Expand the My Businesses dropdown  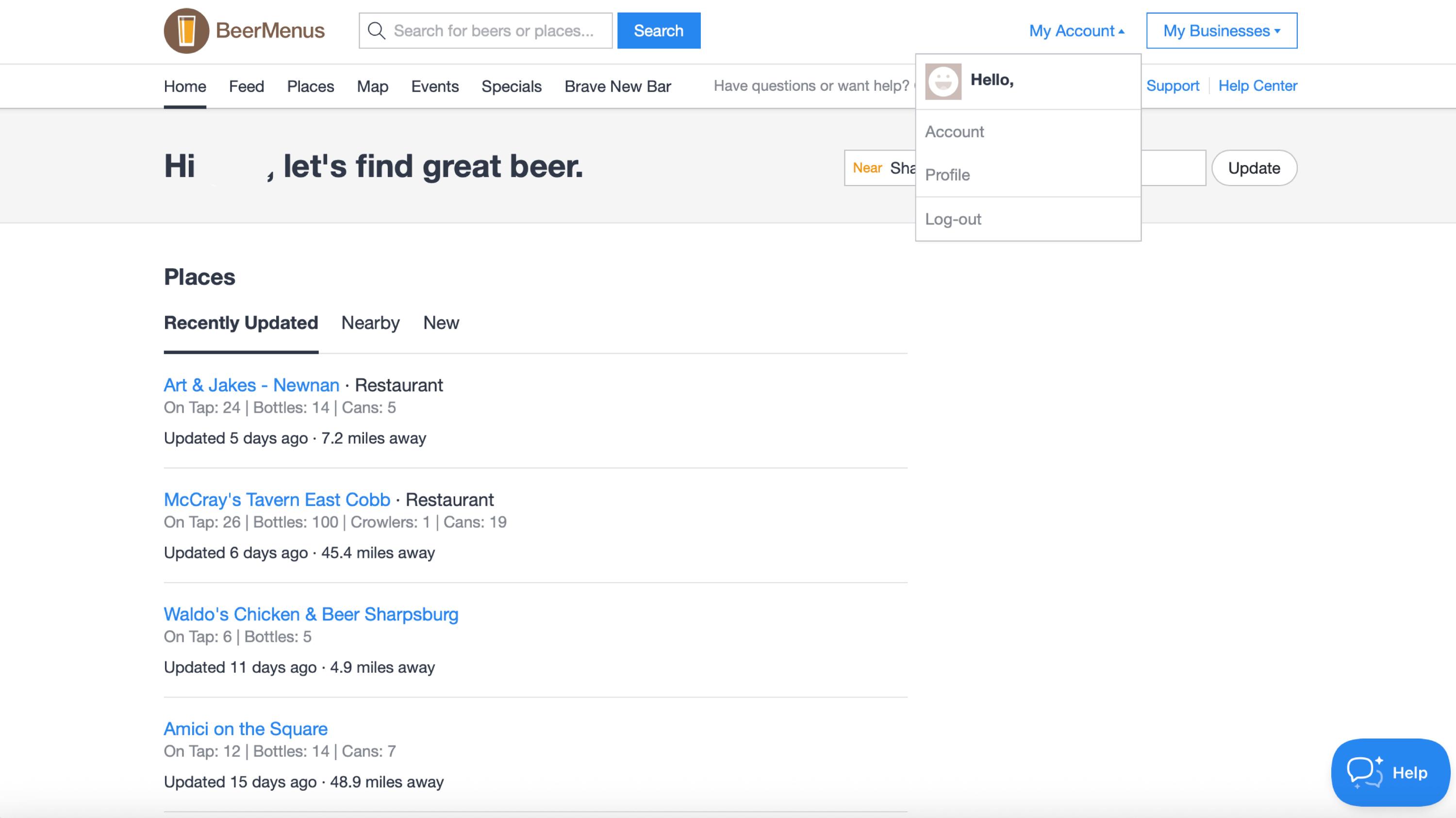[1221, 31]
